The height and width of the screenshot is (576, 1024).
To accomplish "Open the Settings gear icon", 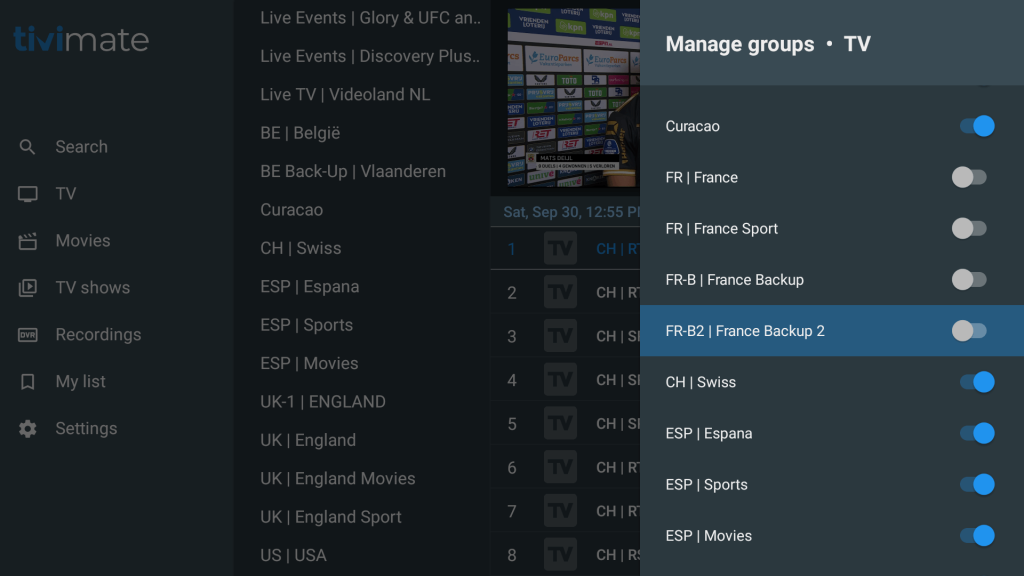I will coord(28,429).
